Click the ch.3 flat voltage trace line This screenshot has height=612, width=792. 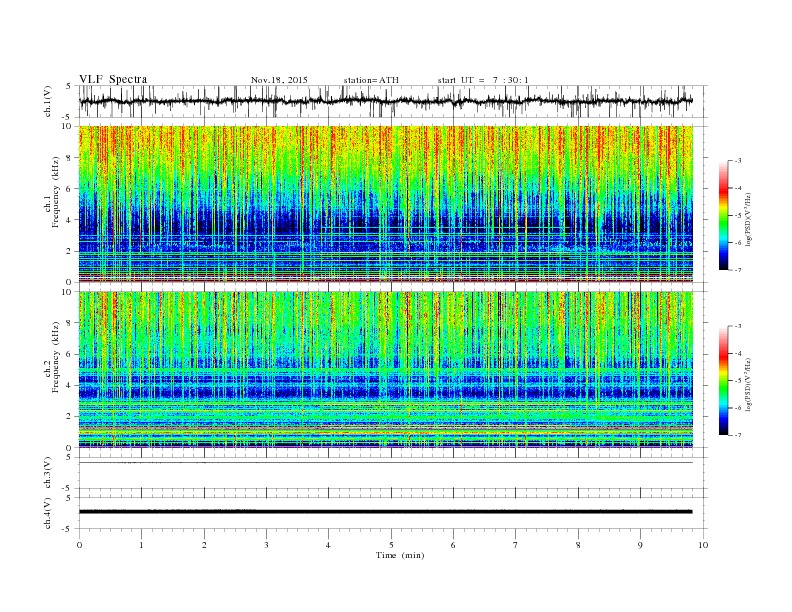coord(385,463)
